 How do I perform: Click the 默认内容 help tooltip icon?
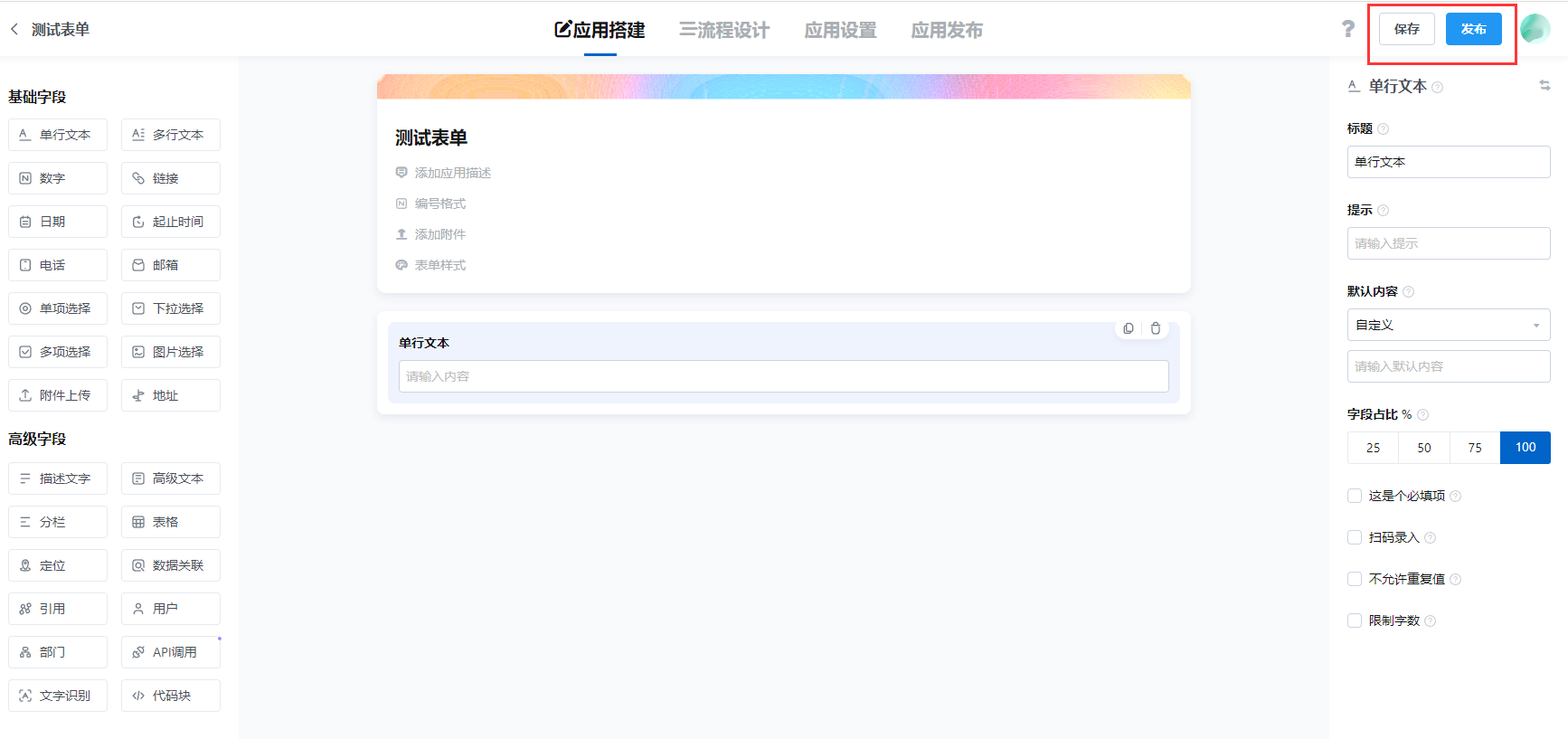tap(1408, 291)
